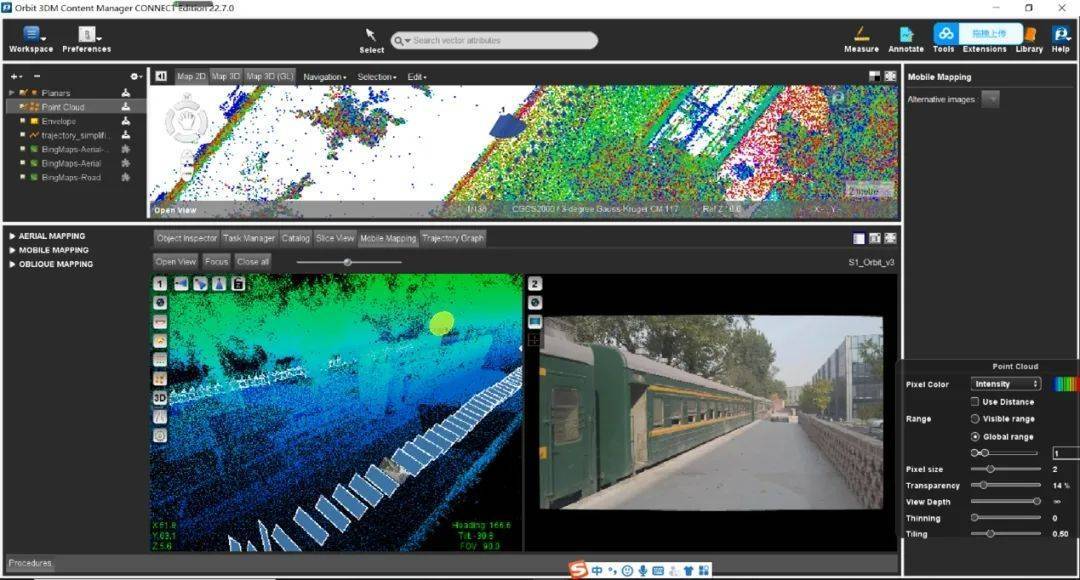1080x580 pixels.
Task: Switch to the Trajectory Graph tab
Action: (453, 238)
